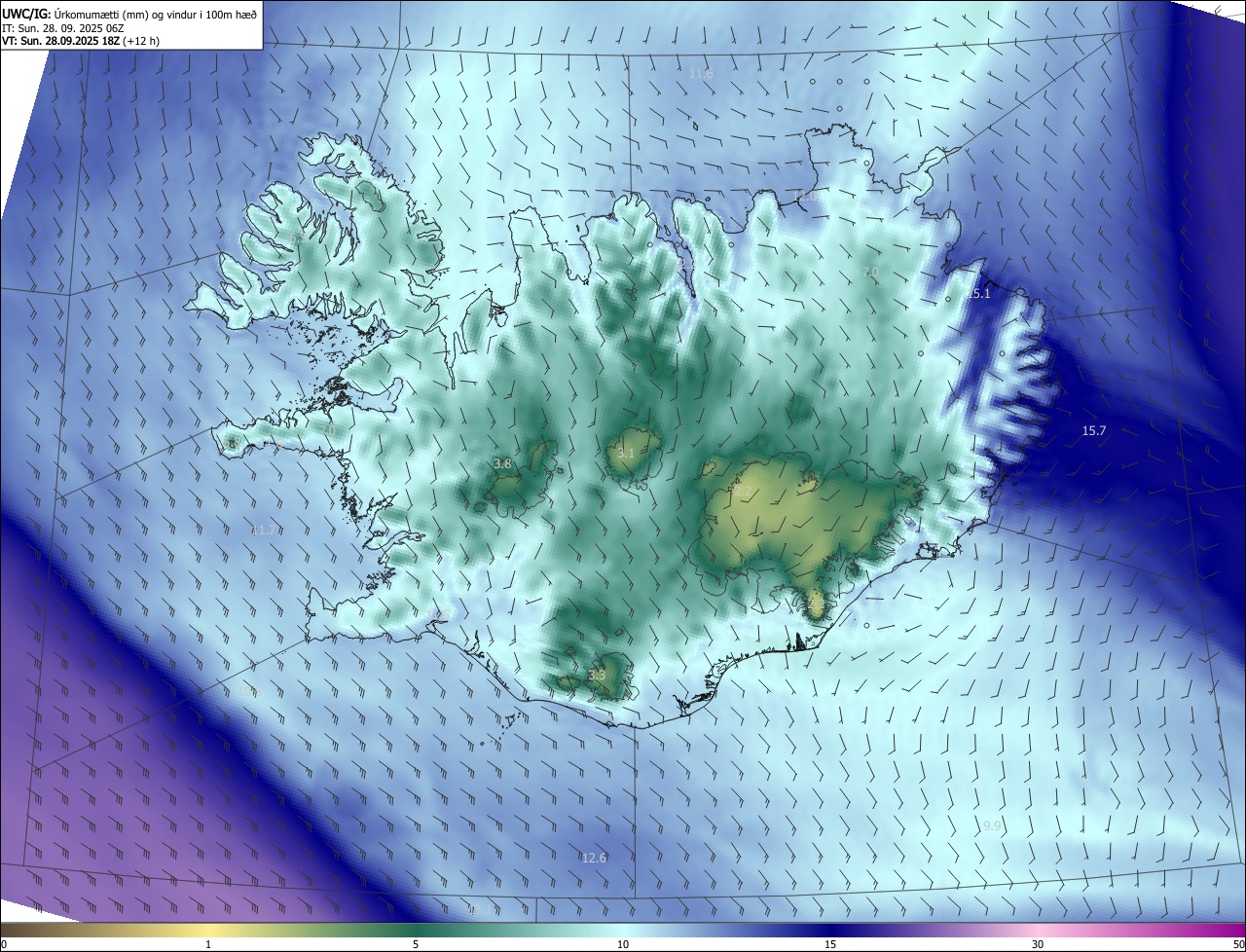Click the 15.1 value near the Eastfjords

click(x=978, y=294)
